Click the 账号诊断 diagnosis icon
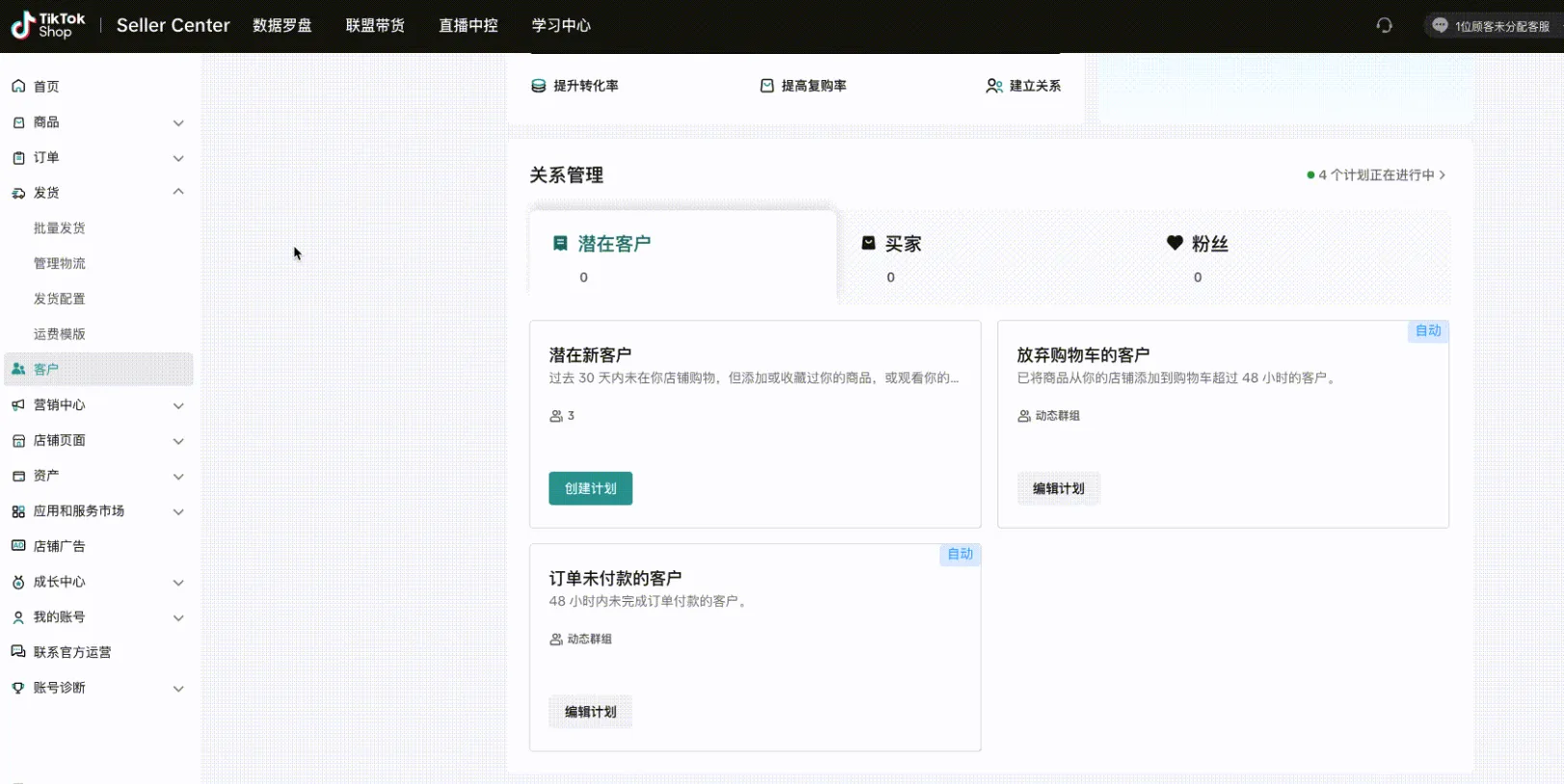The image size is (1564, 784). 18,688
